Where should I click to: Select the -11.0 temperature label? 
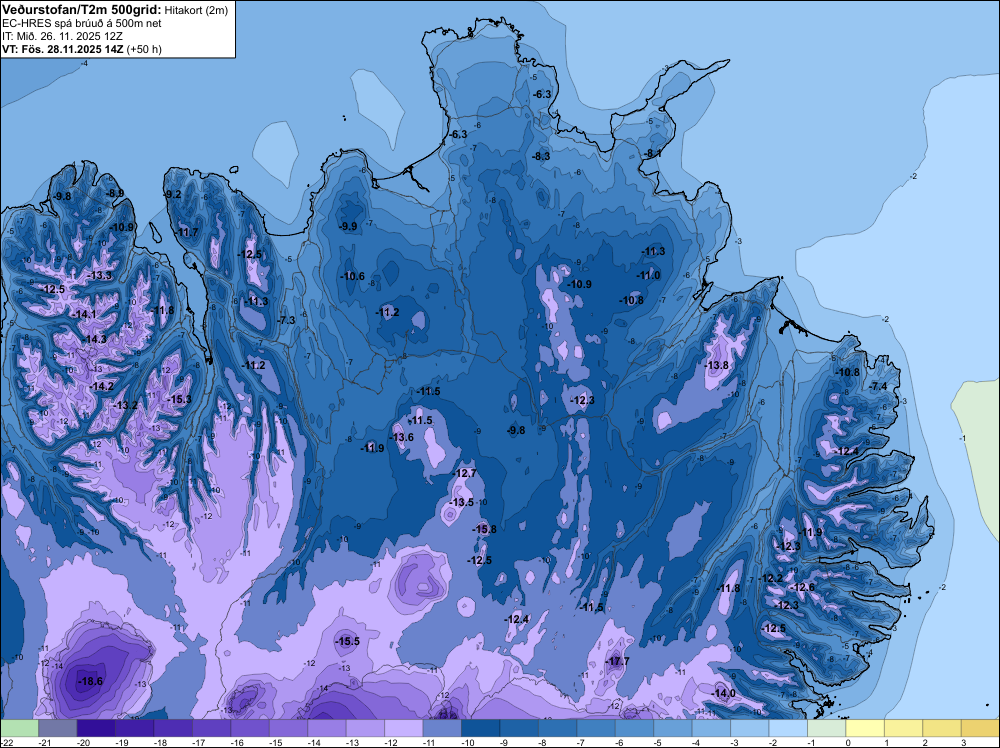tap(648, 275)
